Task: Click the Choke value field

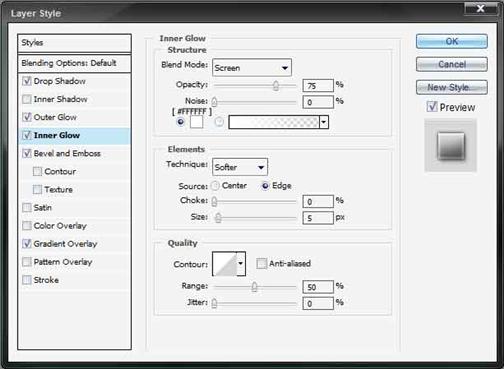Action: (x=318, y=201)
